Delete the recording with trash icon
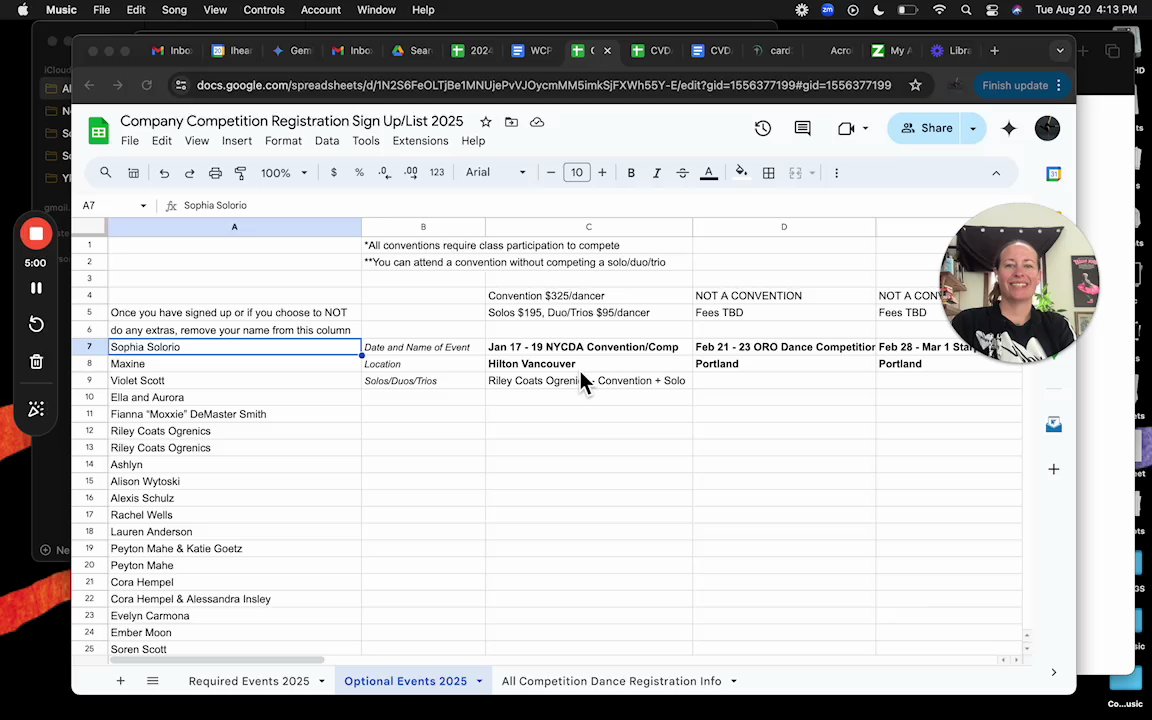Image resolution: width=1152 pixels, height=720 pixels. [x=36, y=361]
